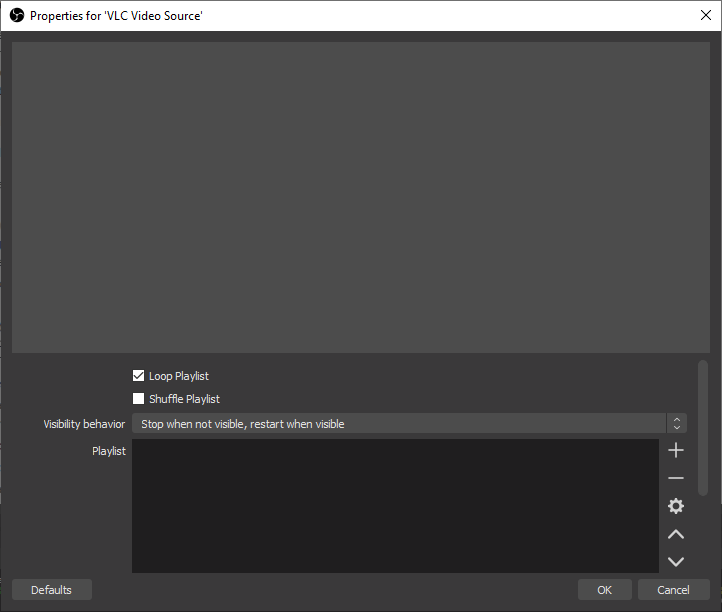Click the Visibility behavior dropdown arrows
This screenshot has height=612, width=722.
coord(676,424)
